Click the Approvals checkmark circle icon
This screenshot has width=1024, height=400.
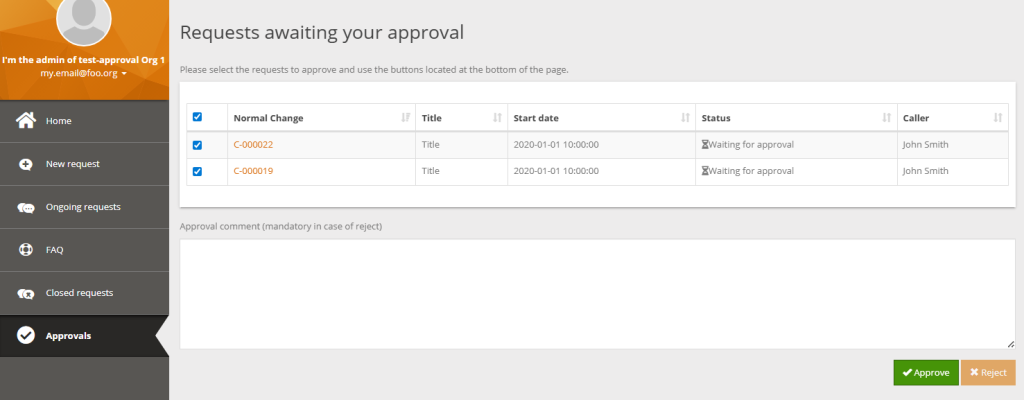click(x=26, y=336)
